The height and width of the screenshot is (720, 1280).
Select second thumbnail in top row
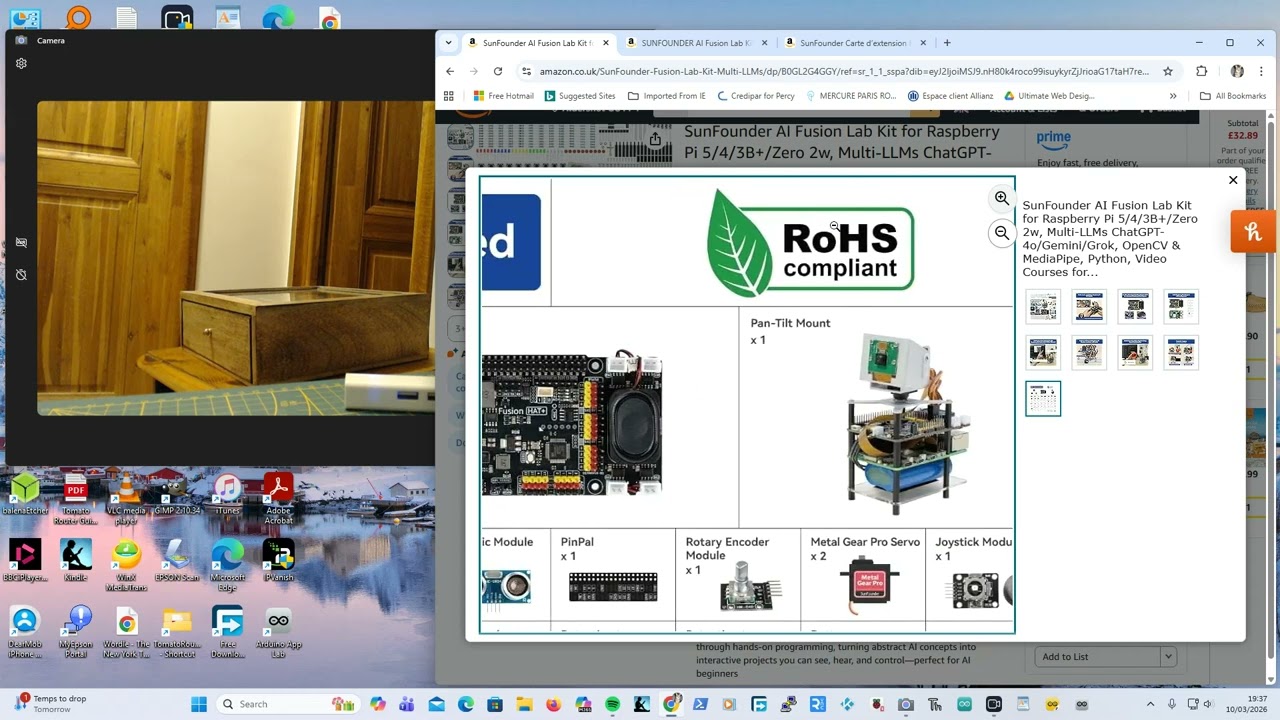1089,307
